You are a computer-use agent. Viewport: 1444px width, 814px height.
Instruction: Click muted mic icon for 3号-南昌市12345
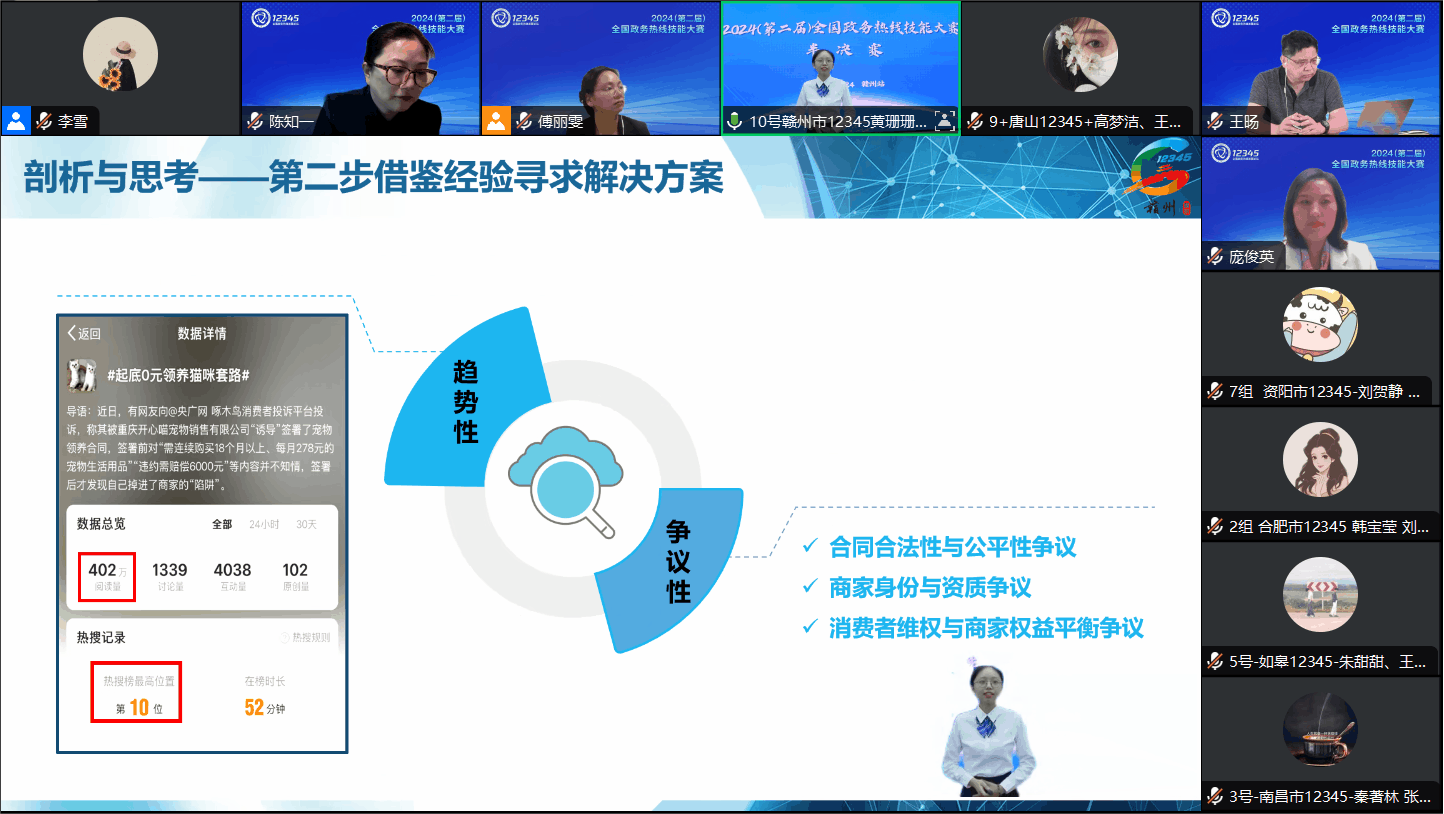[x=1215, y=796]
